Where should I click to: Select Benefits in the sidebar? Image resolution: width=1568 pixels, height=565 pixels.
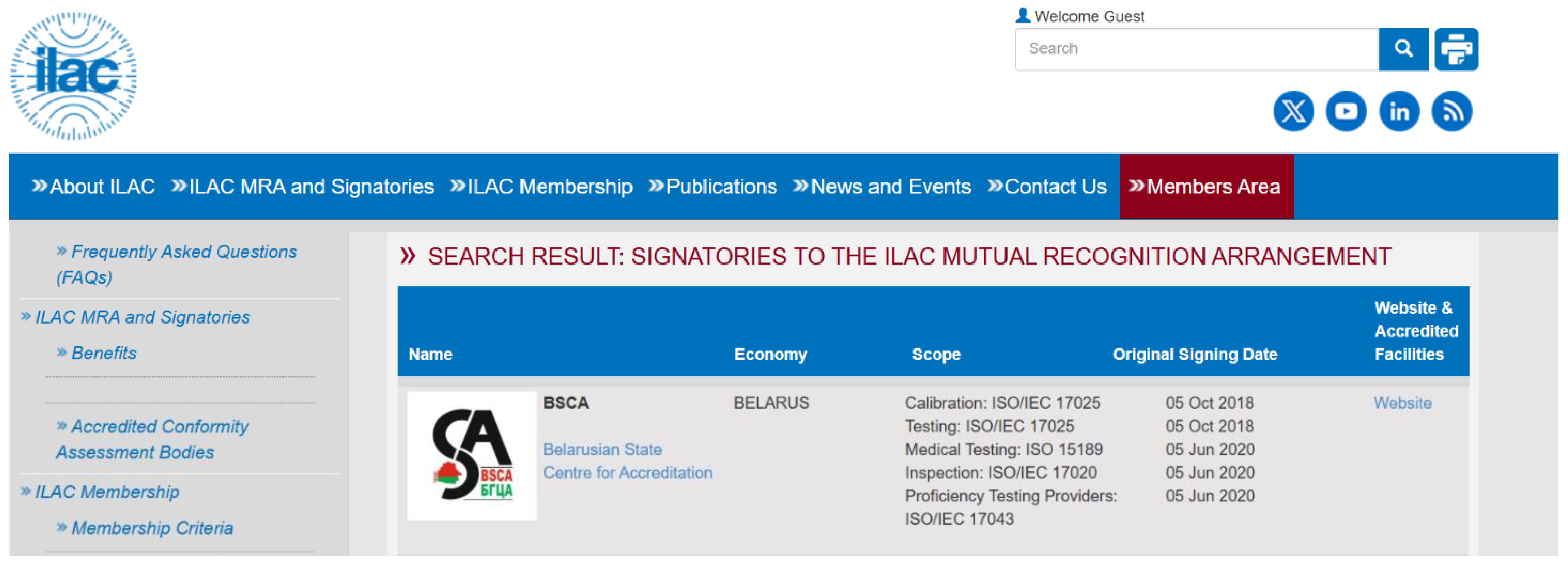point(97,353)
